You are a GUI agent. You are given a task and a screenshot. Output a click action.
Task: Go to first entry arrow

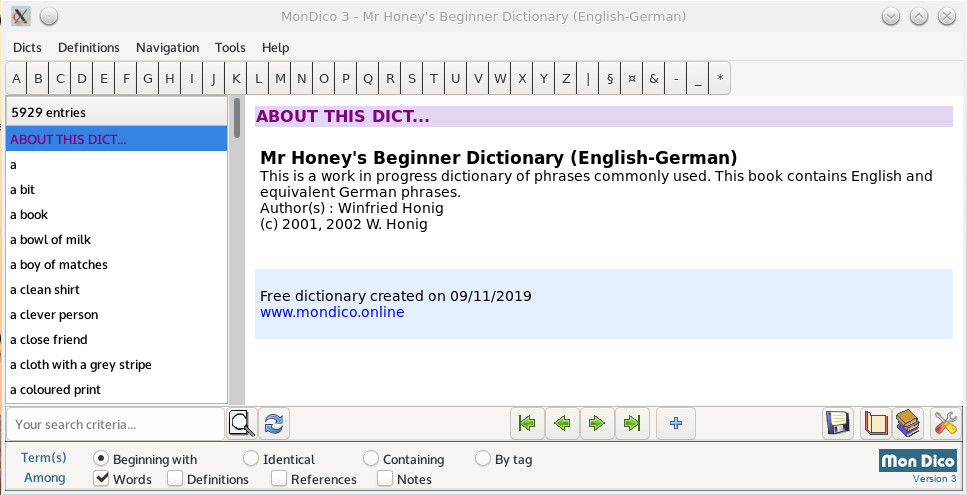pyautogui.click(x=527, y=423)
